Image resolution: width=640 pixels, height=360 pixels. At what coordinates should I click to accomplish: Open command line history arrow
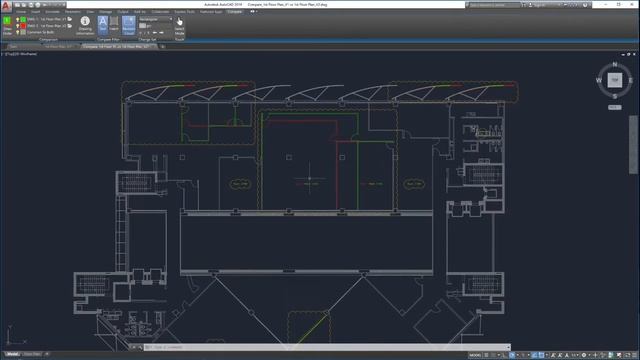click(508, 347)
